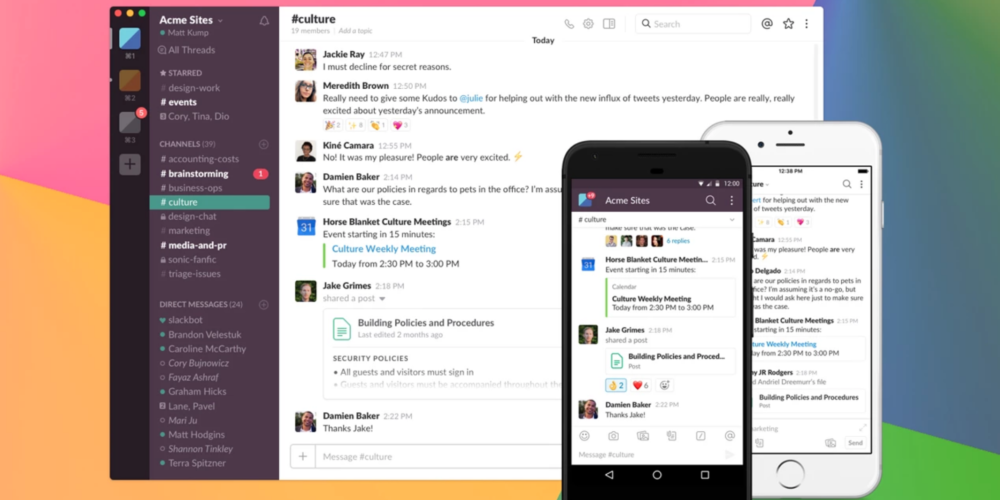This screenshot has height=500, width=1000.
Task: Open the media-and-pr channel
Action: click(193, 245)
